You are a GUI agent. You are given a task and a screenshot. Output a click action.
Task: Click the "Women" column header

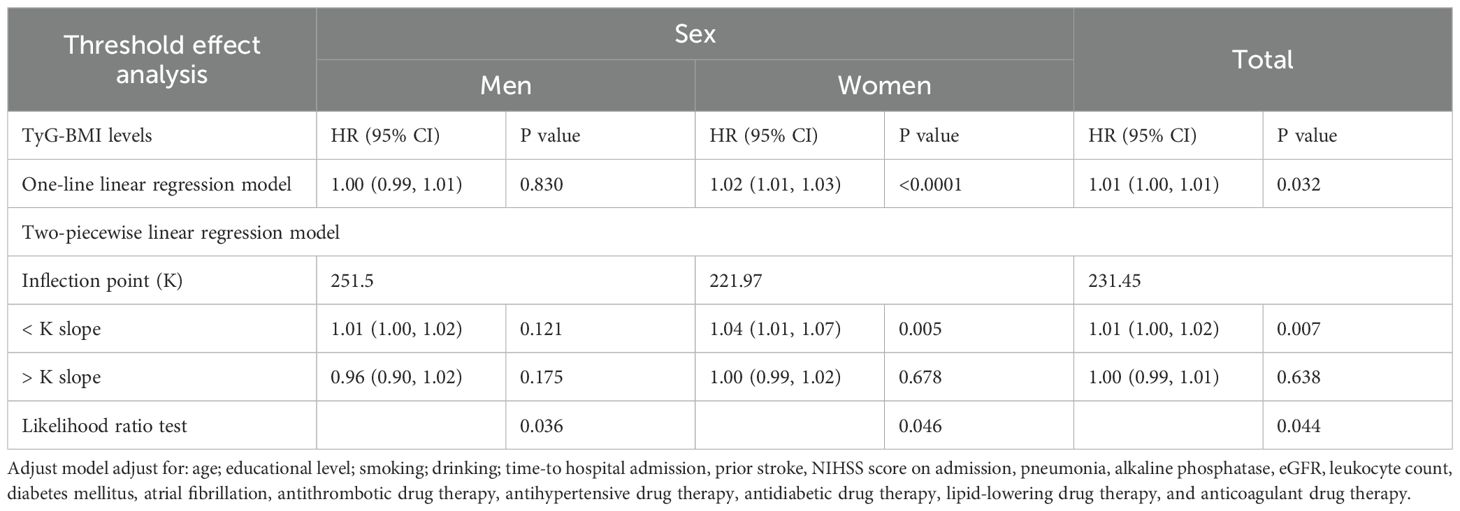[x=884, y=85]
